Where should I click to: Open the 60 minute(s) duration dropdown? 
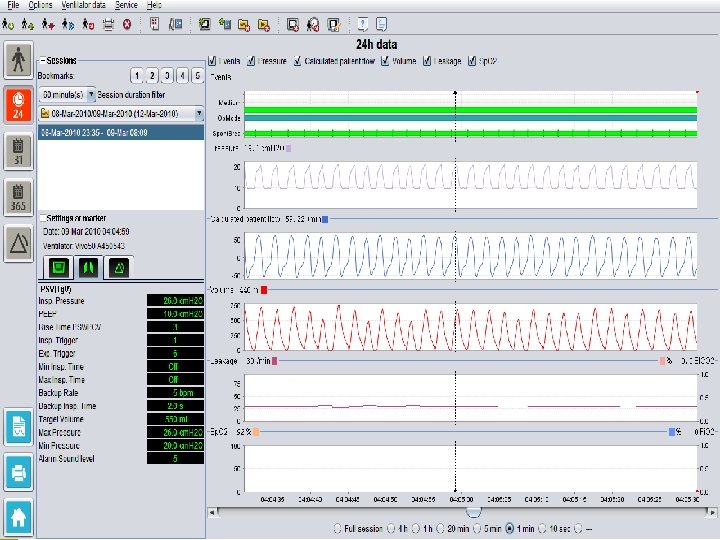click(91, 94)
